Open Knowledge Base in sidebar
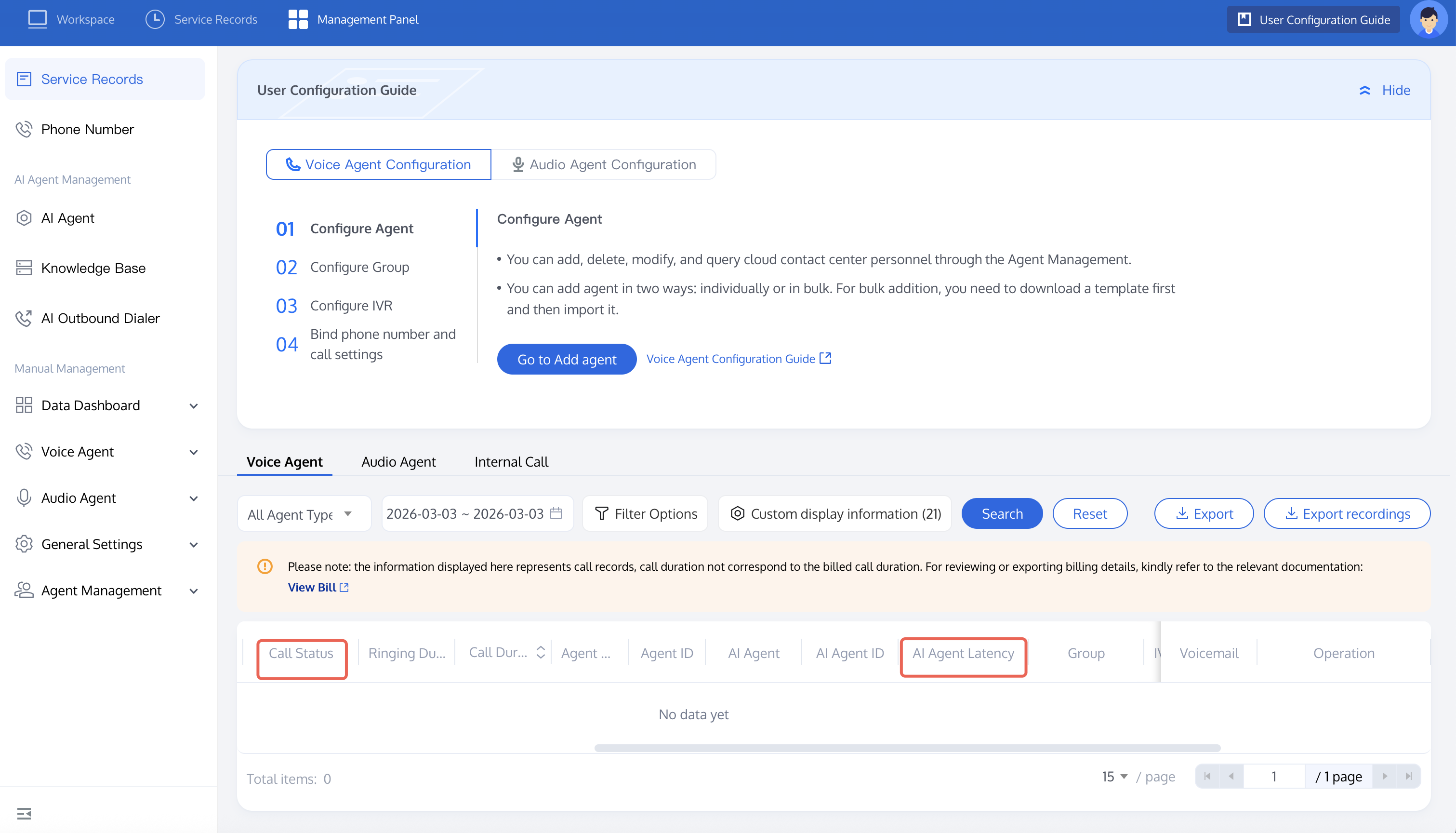 [x=93, y=268]
